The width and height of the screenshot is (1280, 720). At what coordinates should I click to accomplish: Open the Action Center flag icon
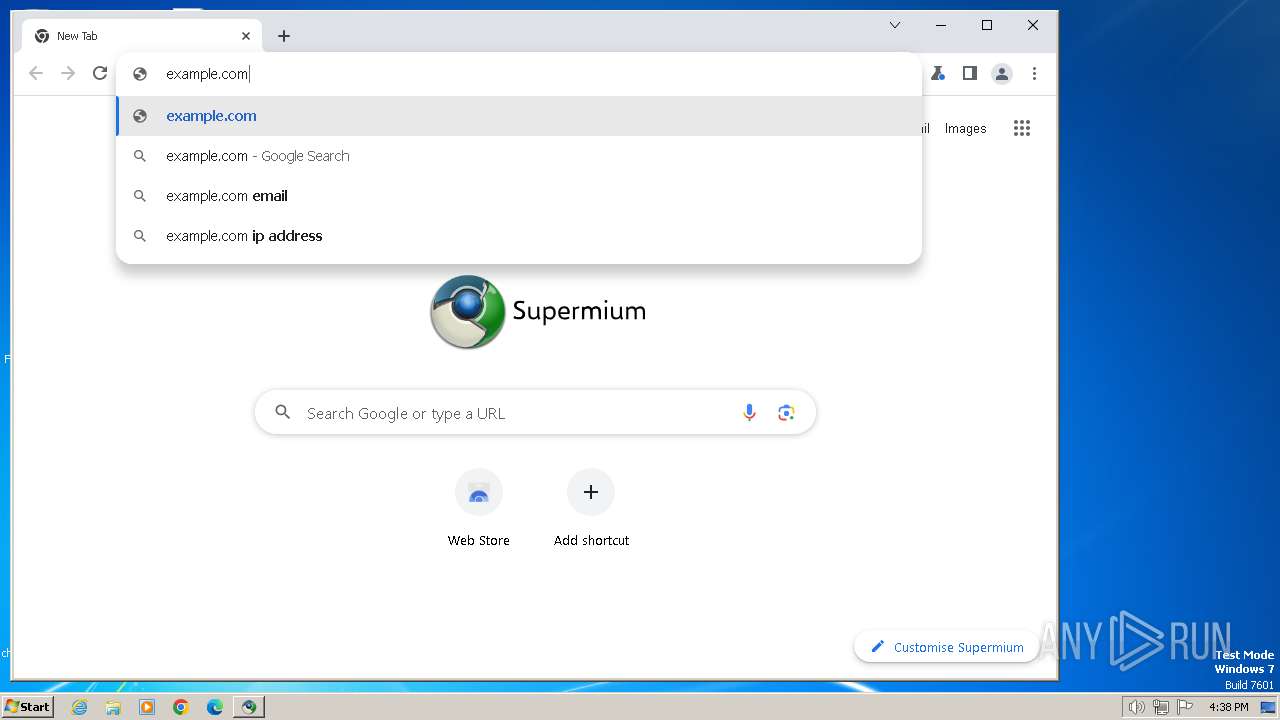coord(1185,707)
